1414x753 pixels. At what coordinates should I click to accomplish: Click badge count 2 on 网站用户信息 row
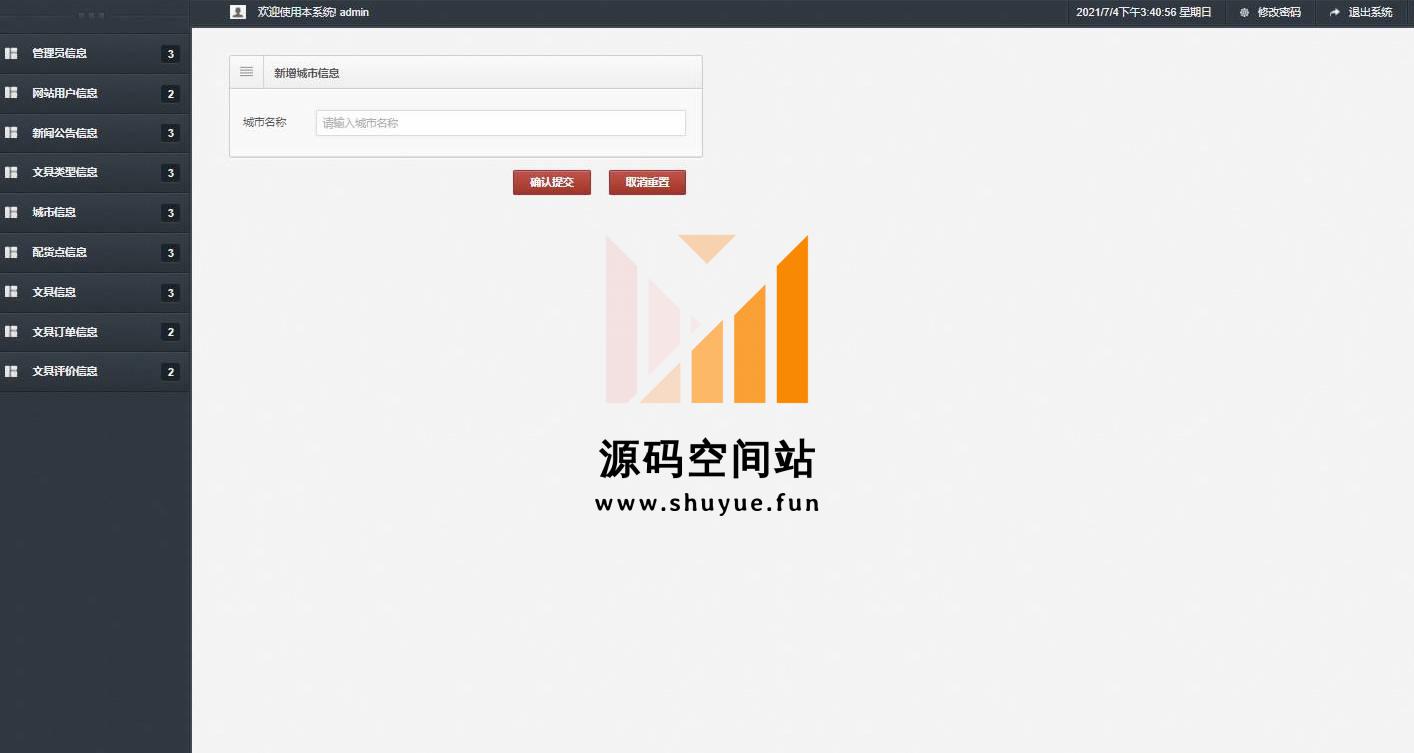click(171, 94)
